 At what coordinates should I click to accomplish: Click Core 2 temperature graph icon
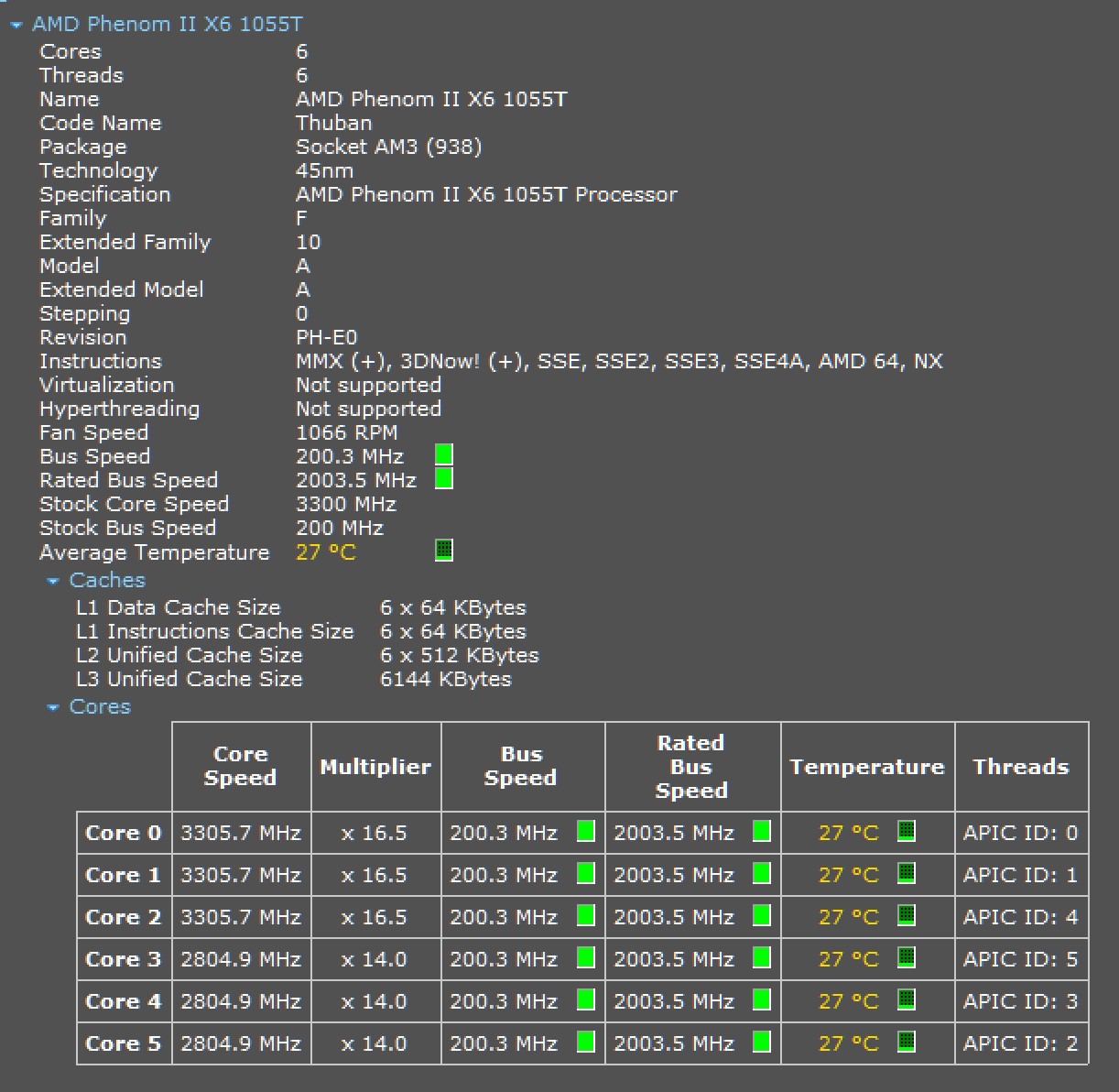click(x=907, y=915)
